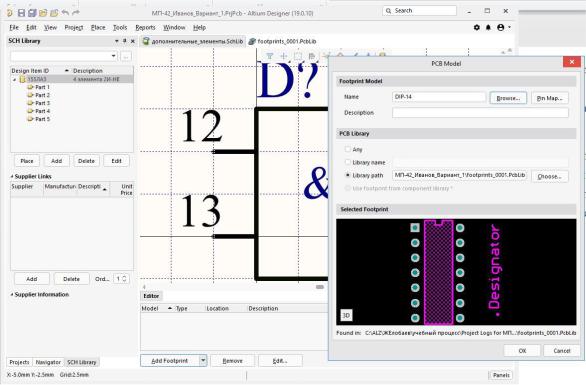Pin the SCH Library panel
This screenshot has width=586, height=385.
pyautogui.click(x=124, y=41)
